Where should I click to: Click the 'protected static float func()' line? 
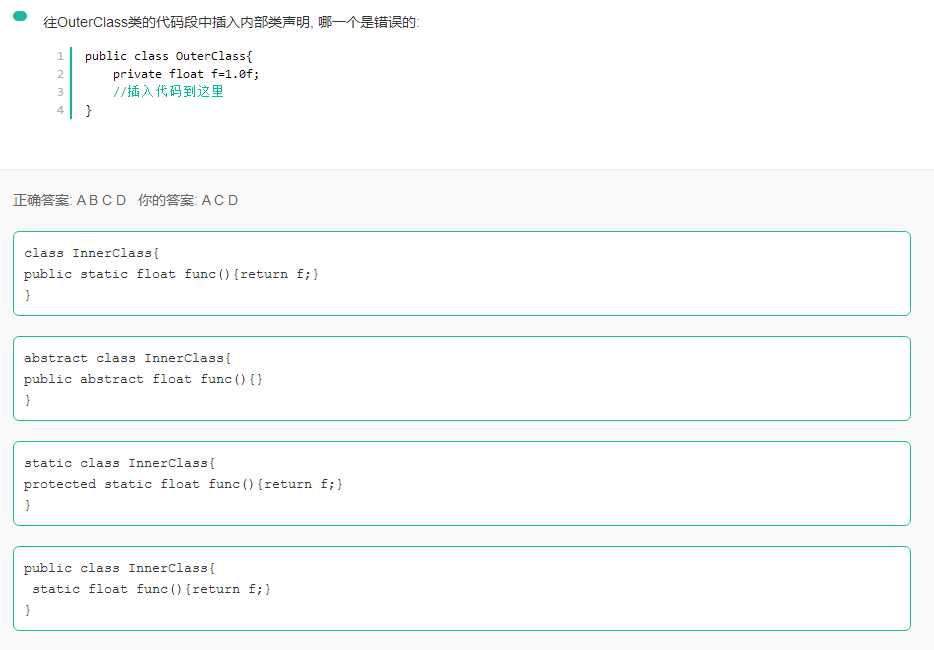tap(183, 484)
